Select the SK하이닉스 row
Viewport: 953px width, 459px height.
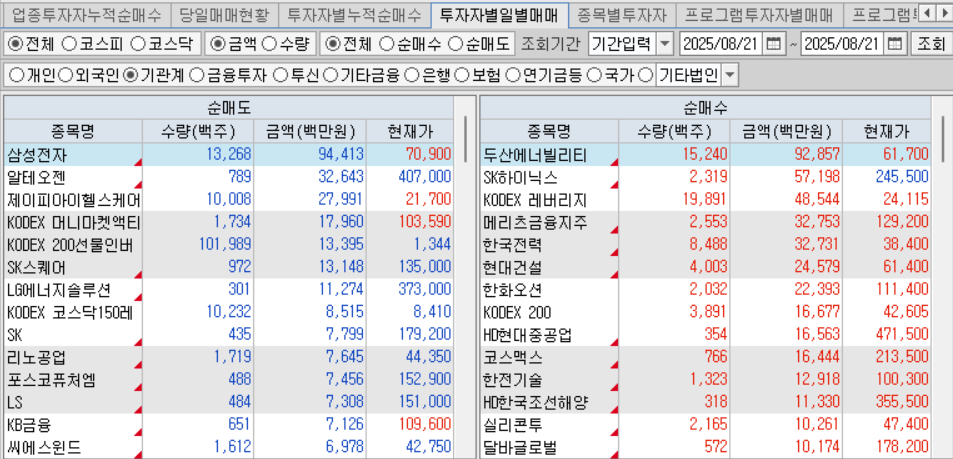pos(705,177)
